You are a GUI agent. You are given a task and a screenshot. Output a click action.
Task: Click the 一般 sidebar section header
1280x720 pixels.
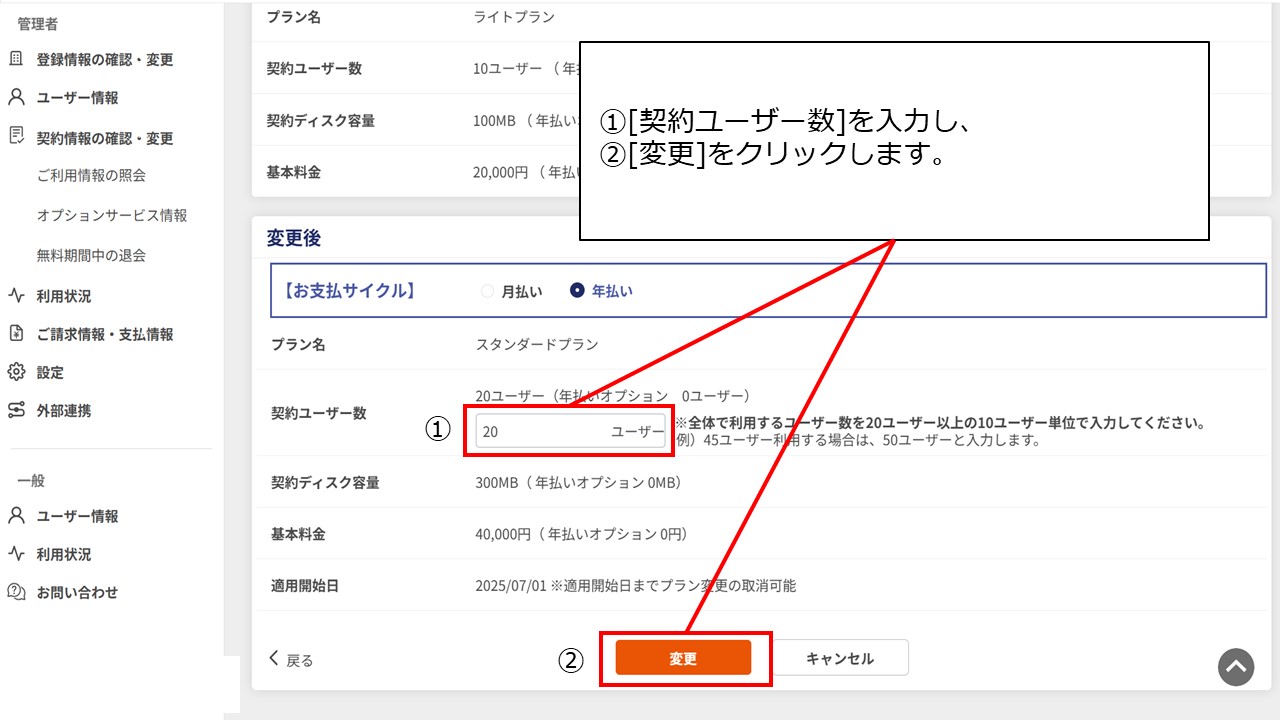click(x=31, y=480)
